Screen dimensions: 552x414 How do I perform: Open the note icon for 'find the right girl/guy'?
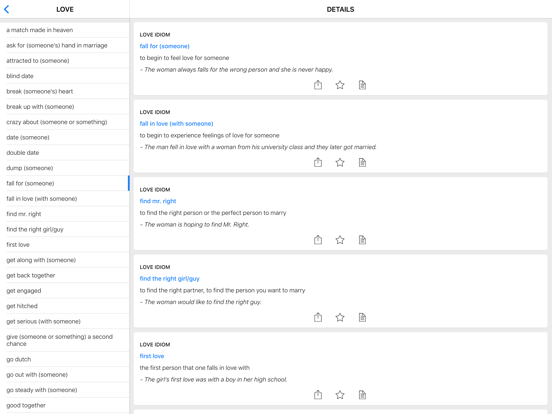tap(362, 317)
